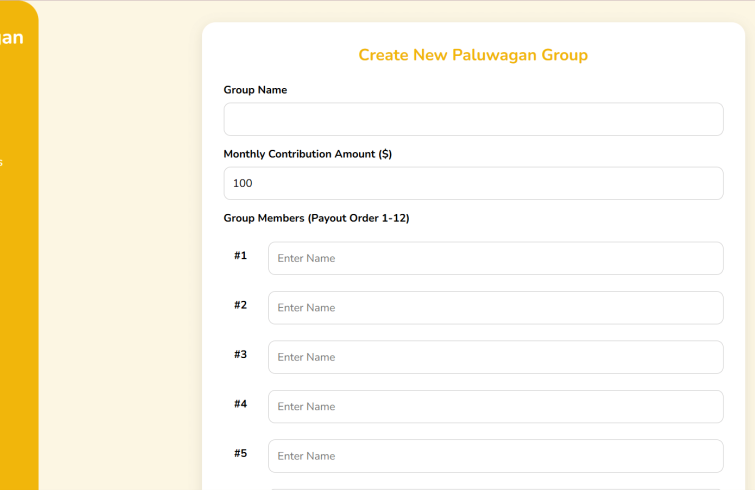Select the member #5 name field
The width and height of the screenshot is (755, 490).
coord(495,456)
